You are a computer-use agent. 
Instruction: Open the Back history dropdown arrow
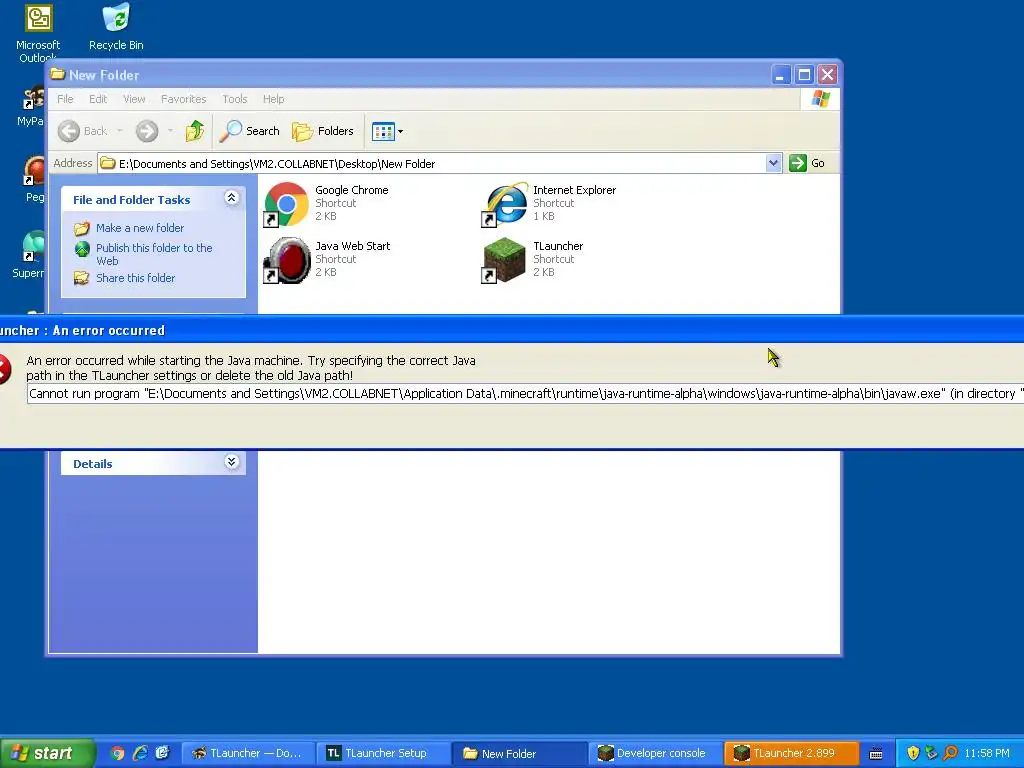[x=120, y=131]
